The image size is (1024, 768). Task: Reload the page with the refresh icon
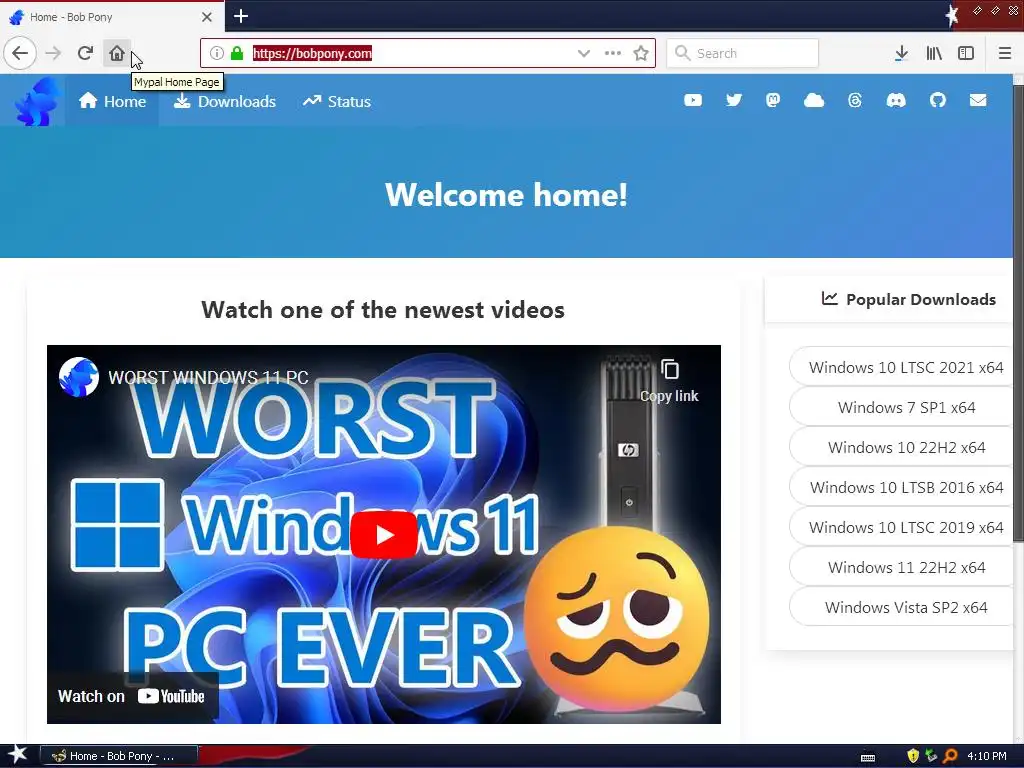tap(85, 53)
